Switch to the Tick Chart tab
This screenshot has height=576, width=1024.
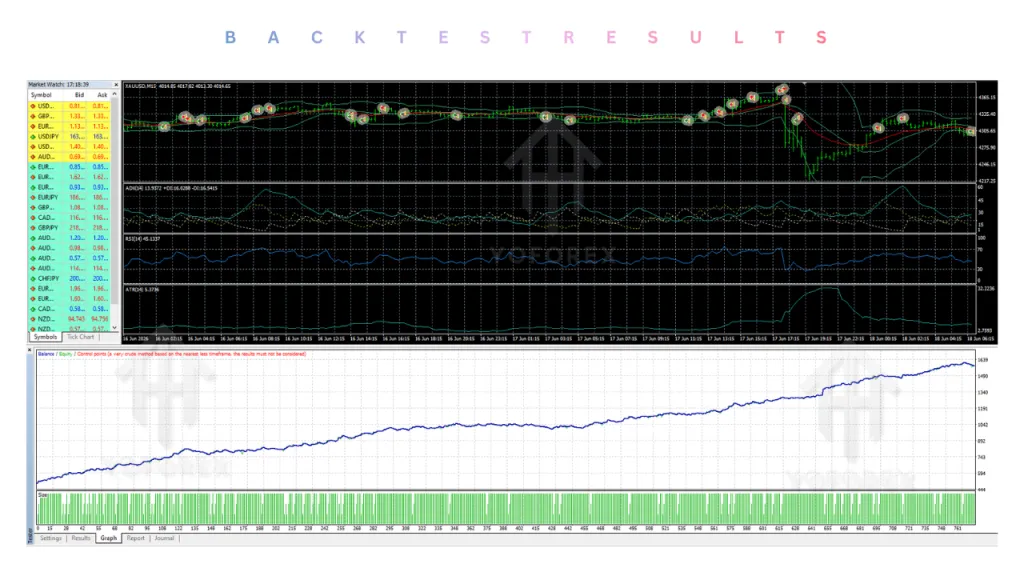tap(80, 337)
